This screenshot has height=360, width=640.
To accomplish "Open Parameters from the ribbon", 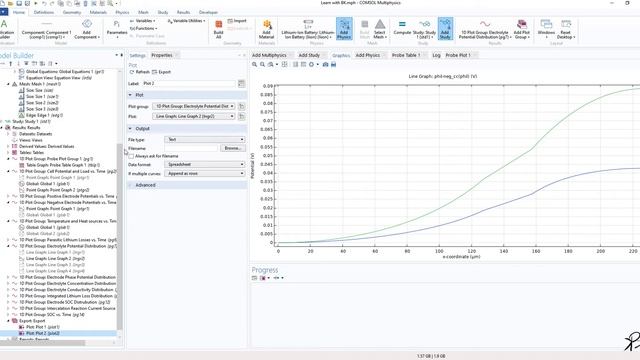I will click(x=117, y=29).
